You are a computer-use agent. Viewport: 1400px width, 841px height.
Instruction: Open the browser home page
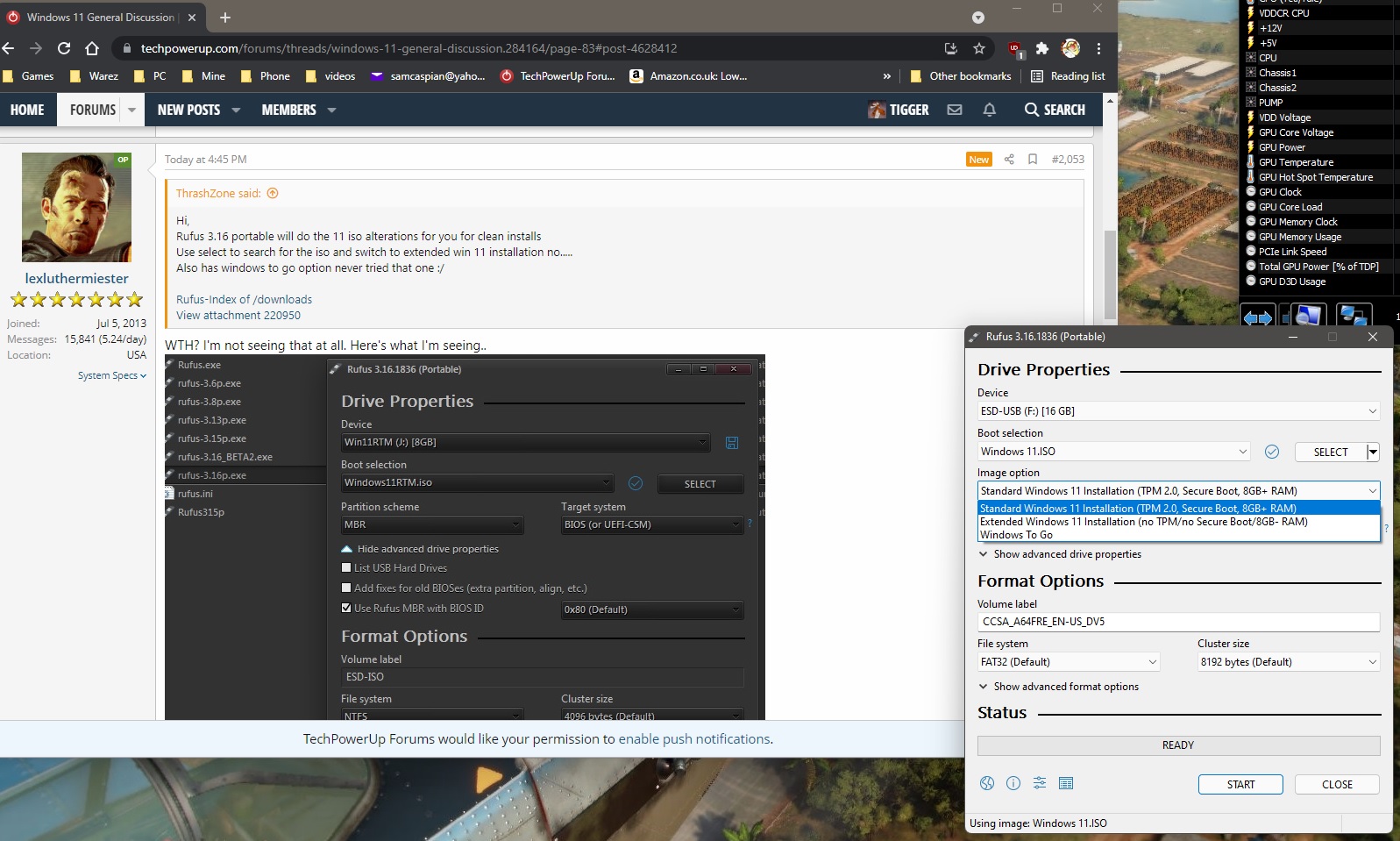[x=92, y=48]
